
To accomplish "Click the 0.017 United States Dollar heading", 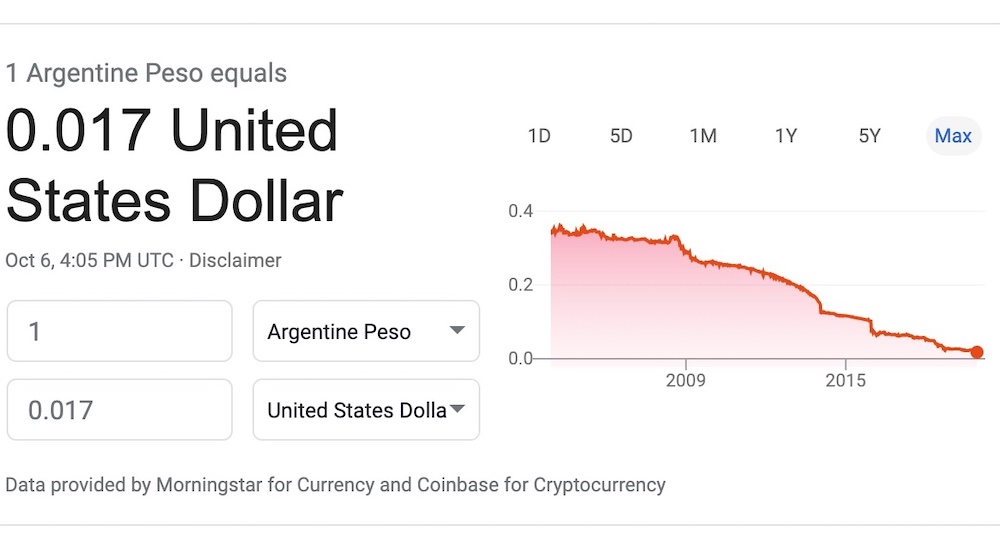I will pyautogui.click(x=174, y=166).
